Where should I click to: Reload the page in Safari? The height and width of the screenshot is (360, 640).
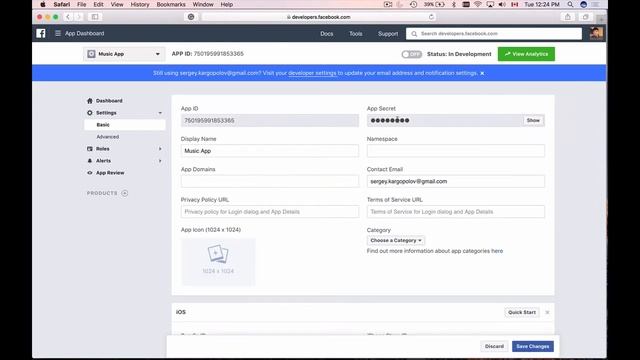431,17
